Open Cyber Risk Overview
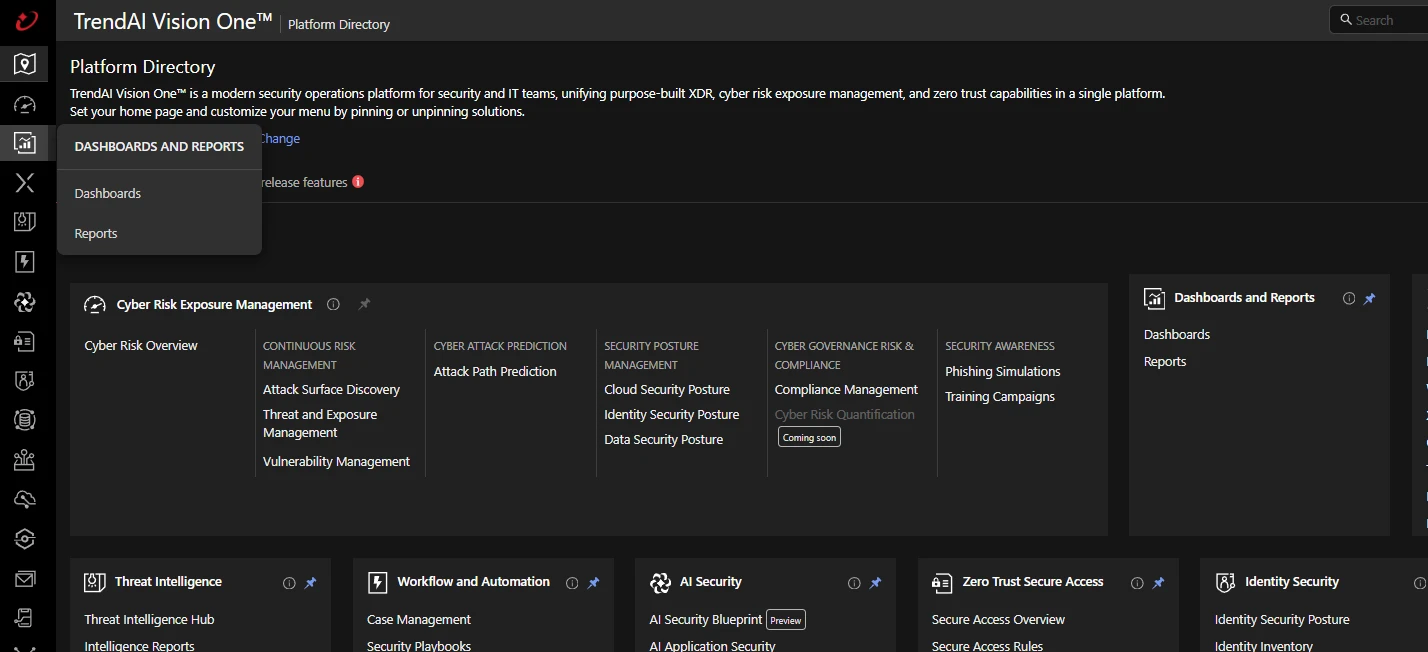Screen dimensions: 1428x652 tap(141, 345)
